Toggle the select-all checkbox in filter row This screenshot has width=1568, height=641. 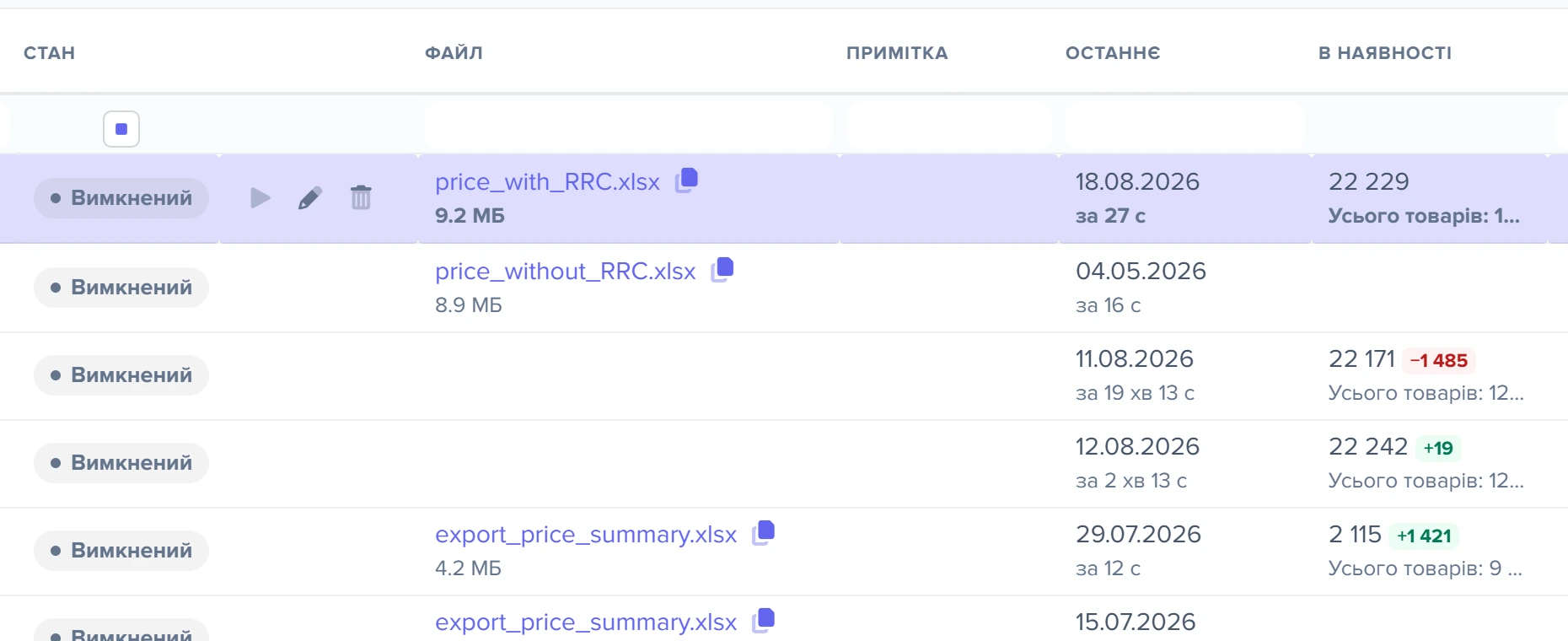(x=121, y=129)
